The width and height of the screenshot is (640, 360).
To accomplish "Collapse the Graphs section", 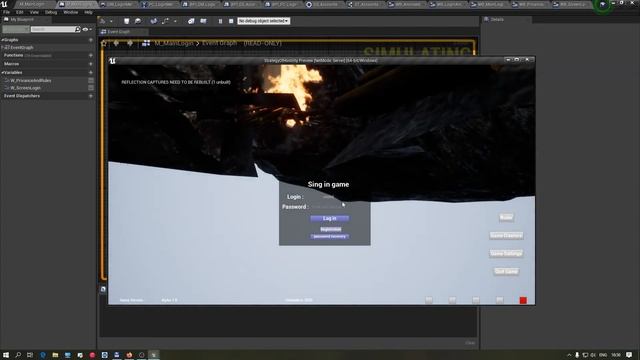I will tap(2, 40).
